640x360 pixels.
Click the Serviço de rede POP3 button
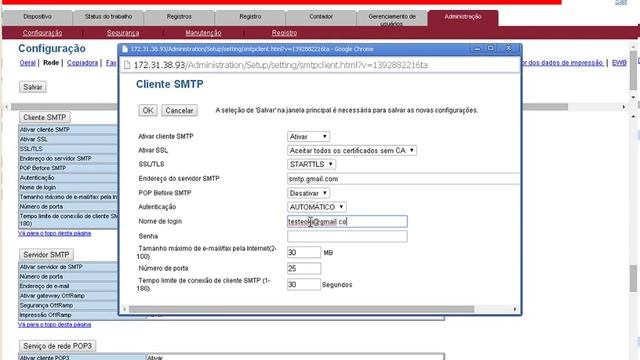(x=58, y=346)
